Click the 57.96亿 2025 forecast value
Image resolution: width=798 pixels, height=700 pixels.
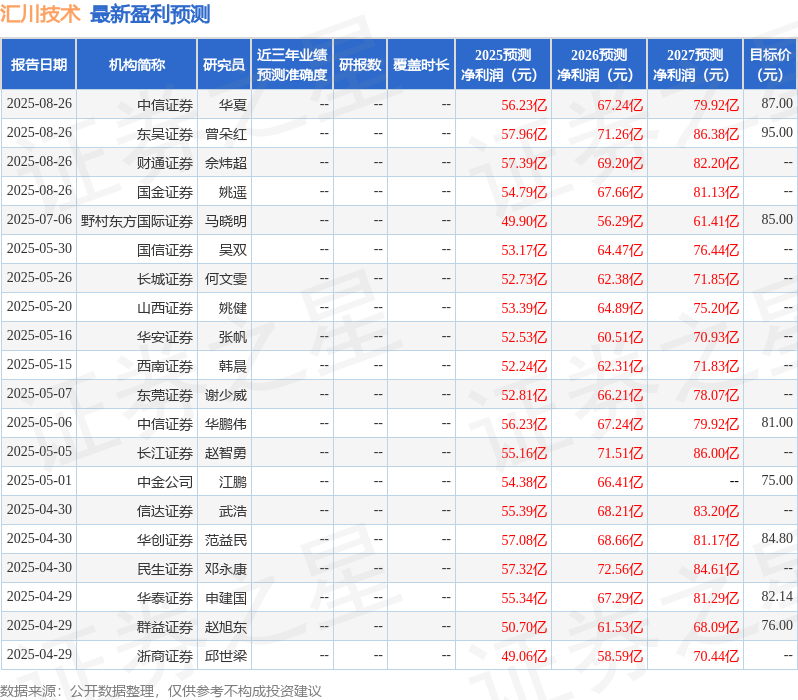point(524,134)
